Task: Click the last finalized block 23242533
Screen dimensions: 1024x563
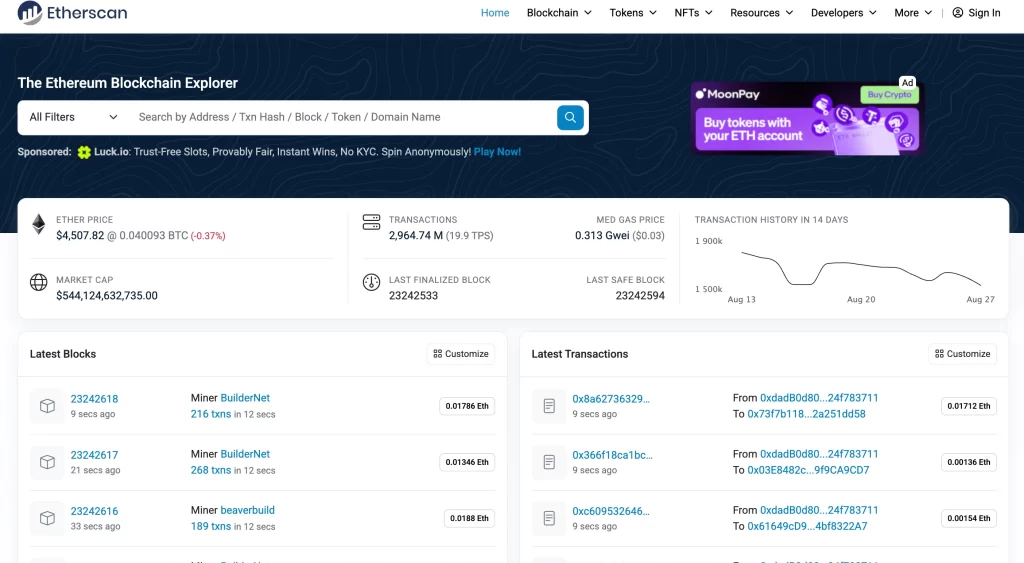Action: [x=413, y=296]
